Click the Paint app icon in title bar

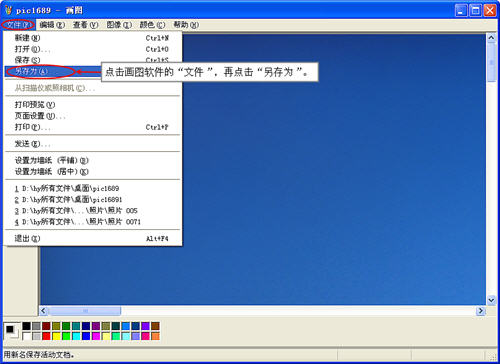[x=8, y=10]
